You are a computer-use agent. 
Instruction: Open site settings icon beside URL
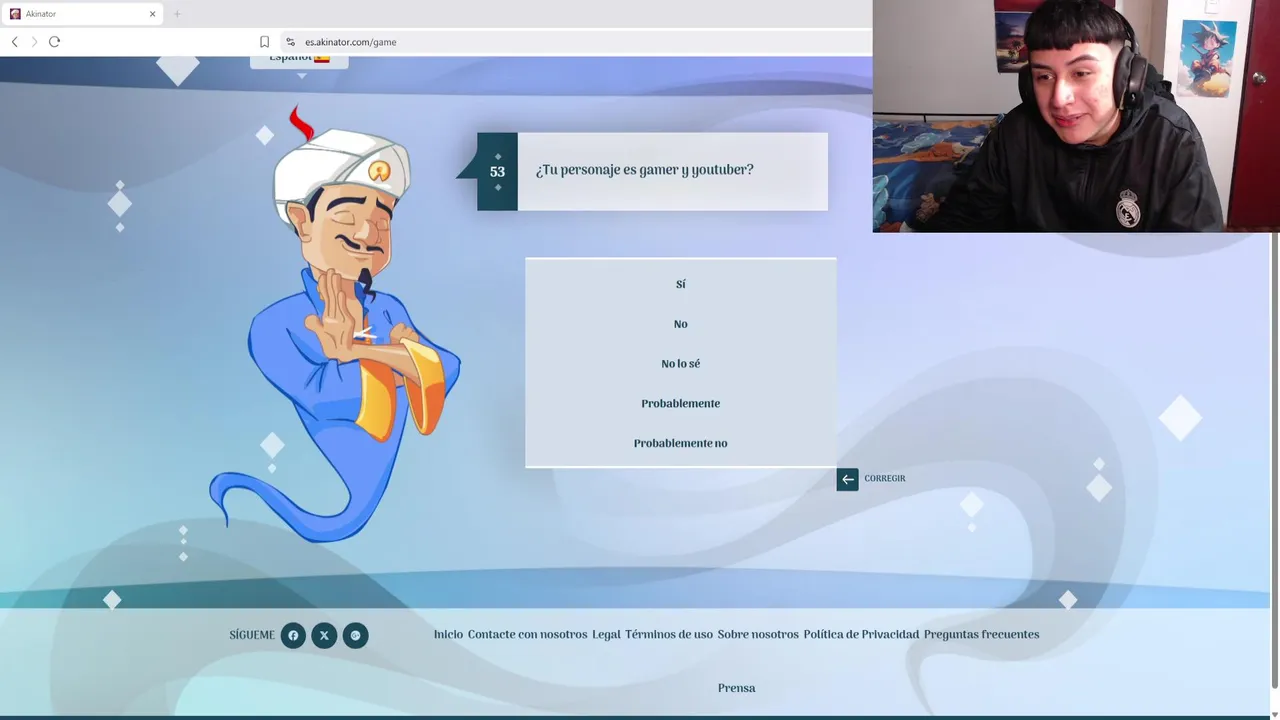pos(290,42)
